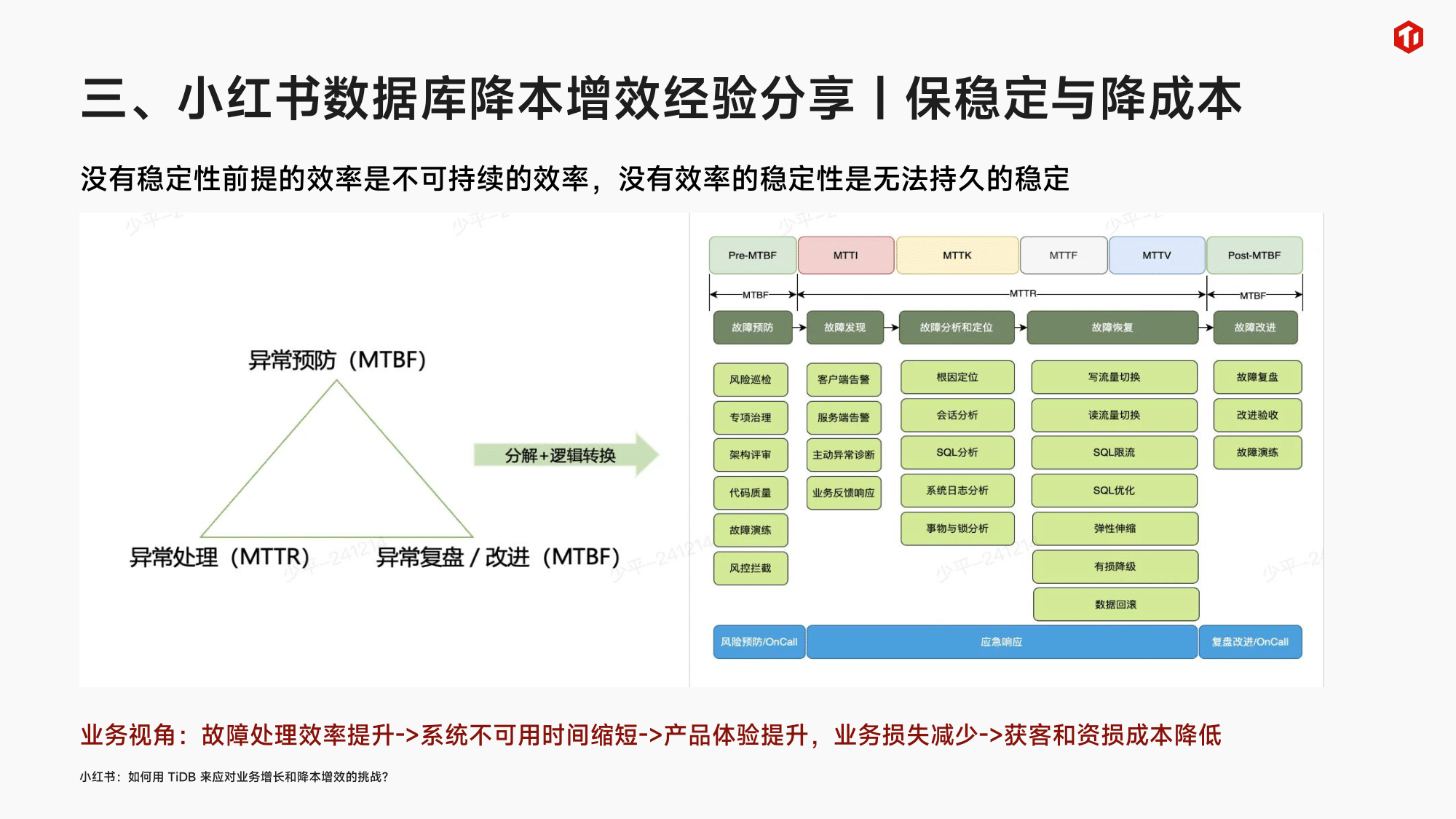Screen dimensions: 1456x819
Task: Click the 风险巡检 item
Action: [750, 379]
